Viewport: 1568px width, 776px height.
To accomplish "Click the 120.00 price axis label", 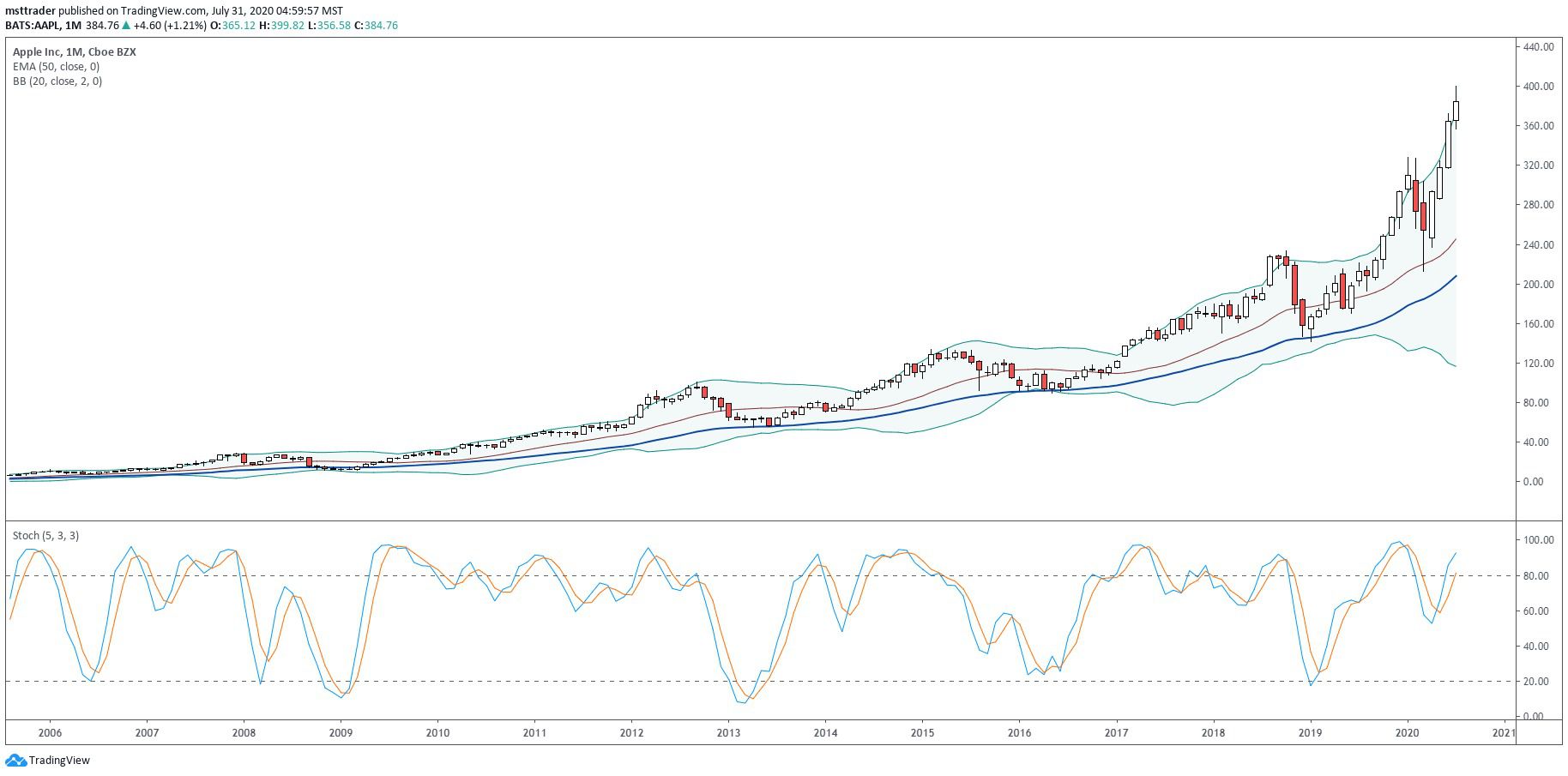I will (1538, 364).
